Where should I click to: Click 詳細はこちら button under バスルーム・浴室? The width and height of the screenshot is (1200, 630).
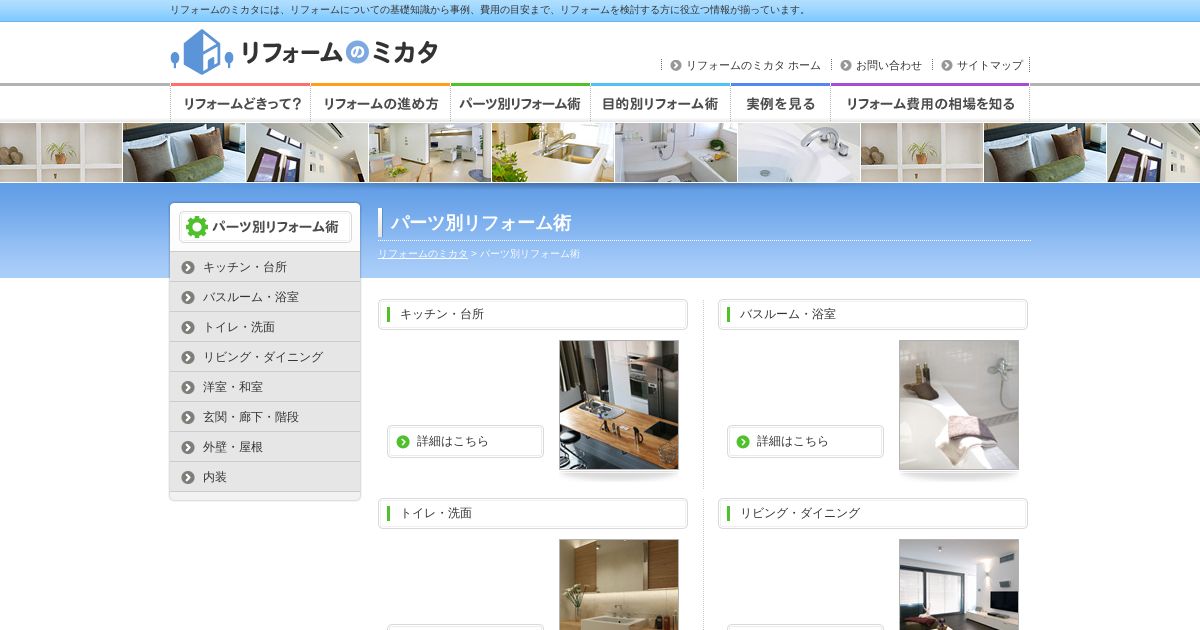[x=805, y=441]
